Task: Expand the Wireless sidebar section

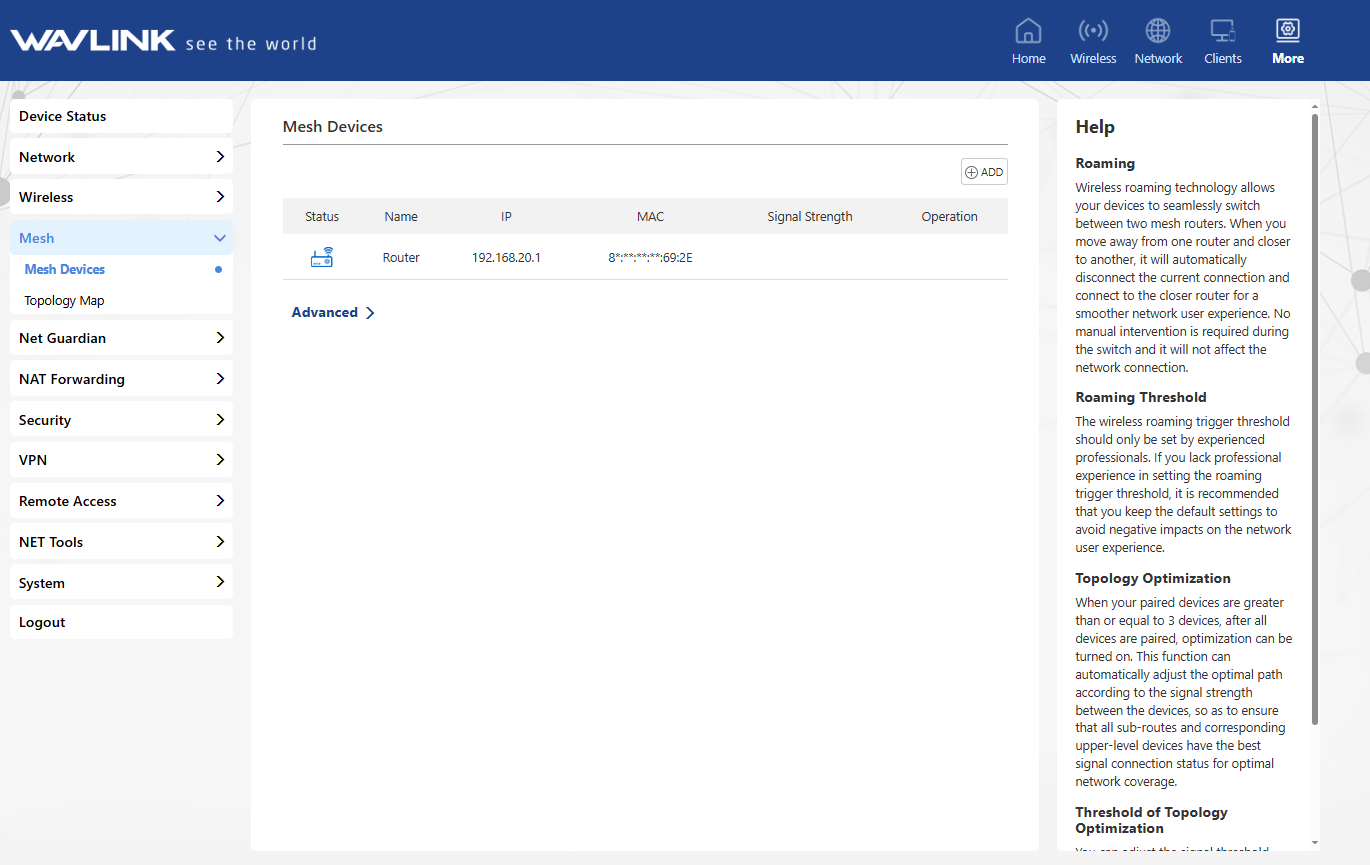Action: [121, 197]
